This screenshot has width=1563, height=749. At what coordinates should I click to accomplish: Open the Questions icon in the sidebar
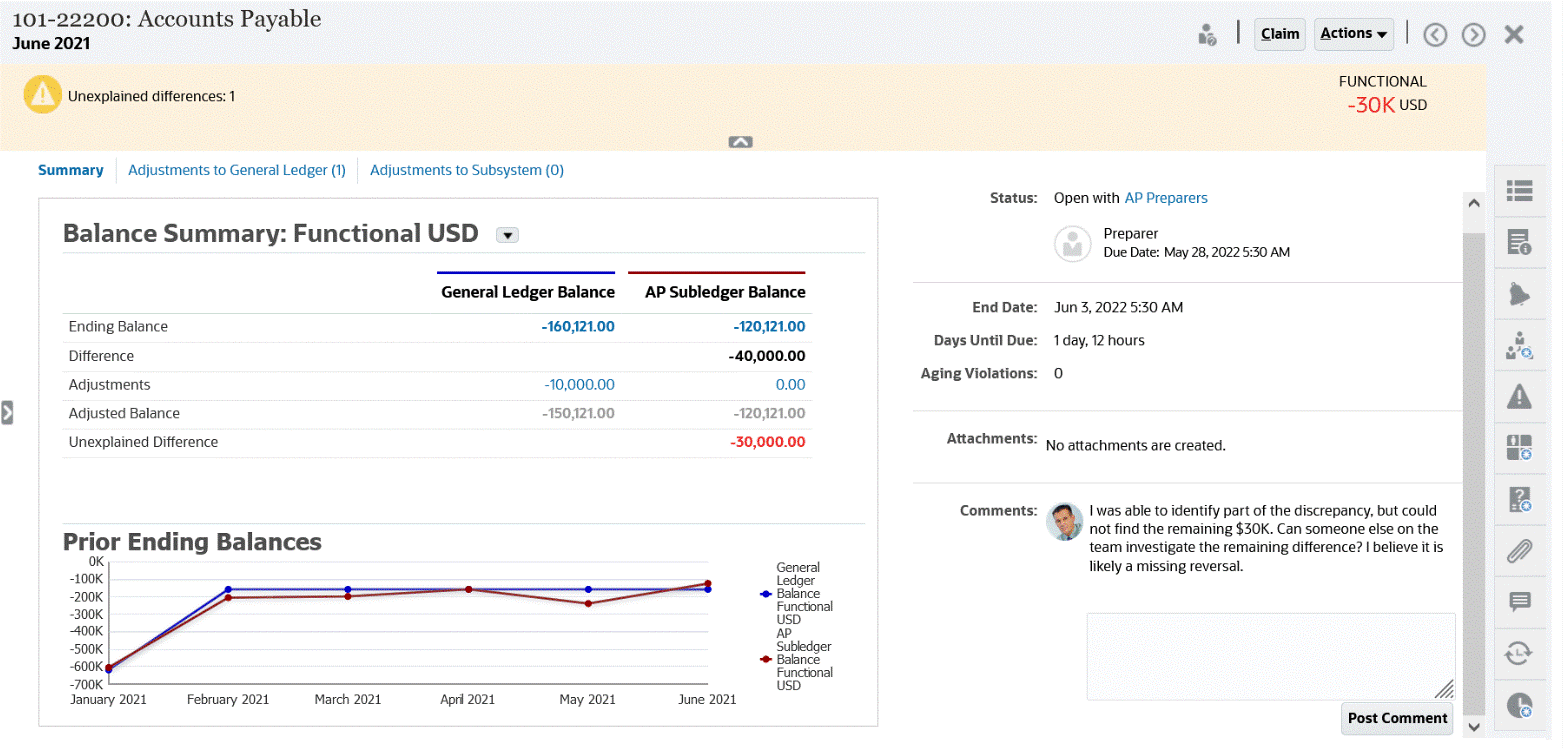click(1519, 499)
